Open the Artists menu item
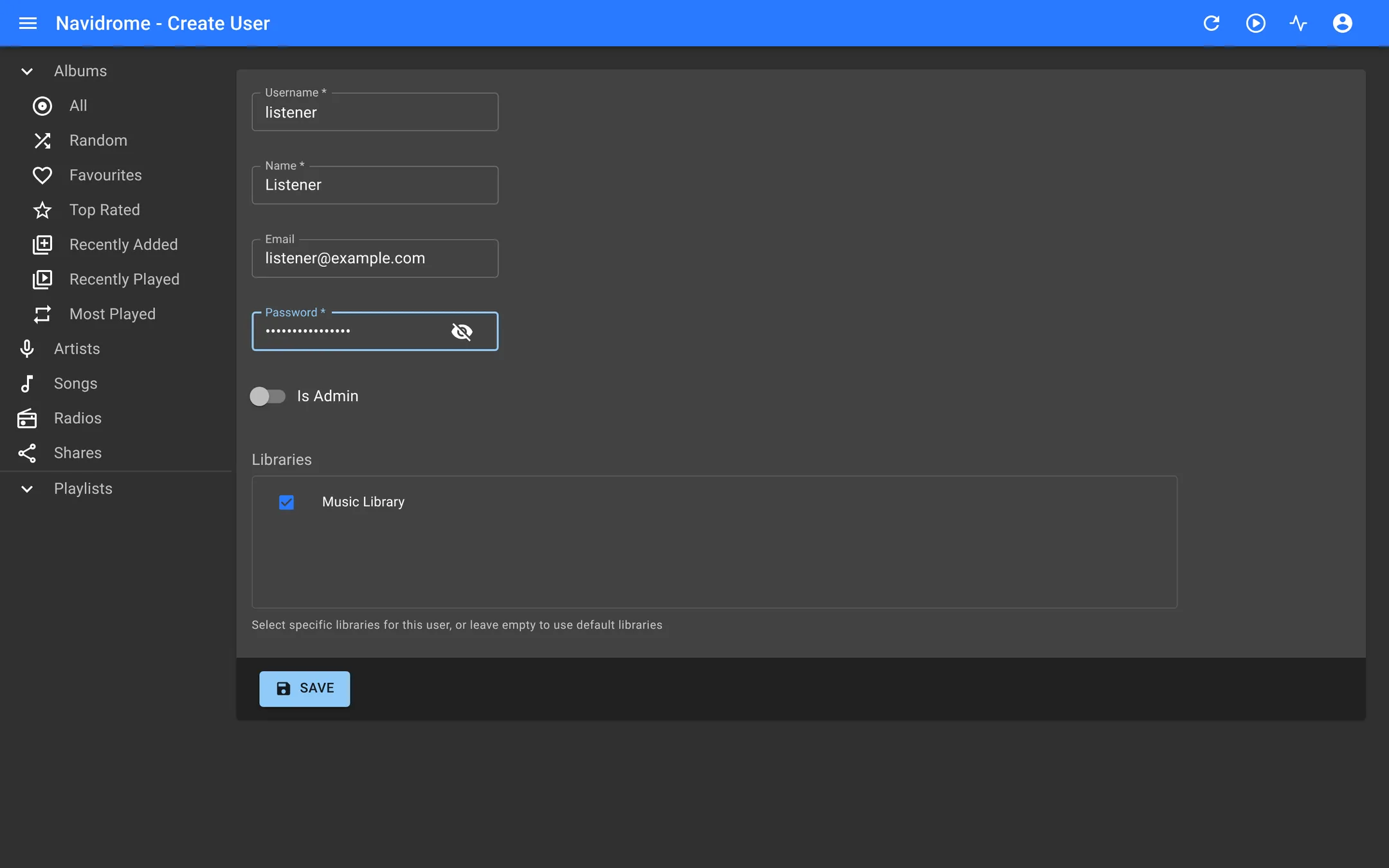The height and width of the screenshot is (868, 1389). [116, 349]
